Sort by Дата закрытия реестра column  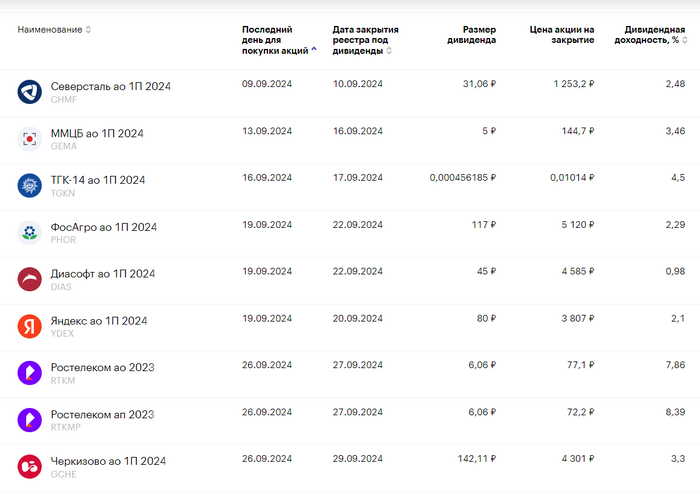tap(360, 40)
